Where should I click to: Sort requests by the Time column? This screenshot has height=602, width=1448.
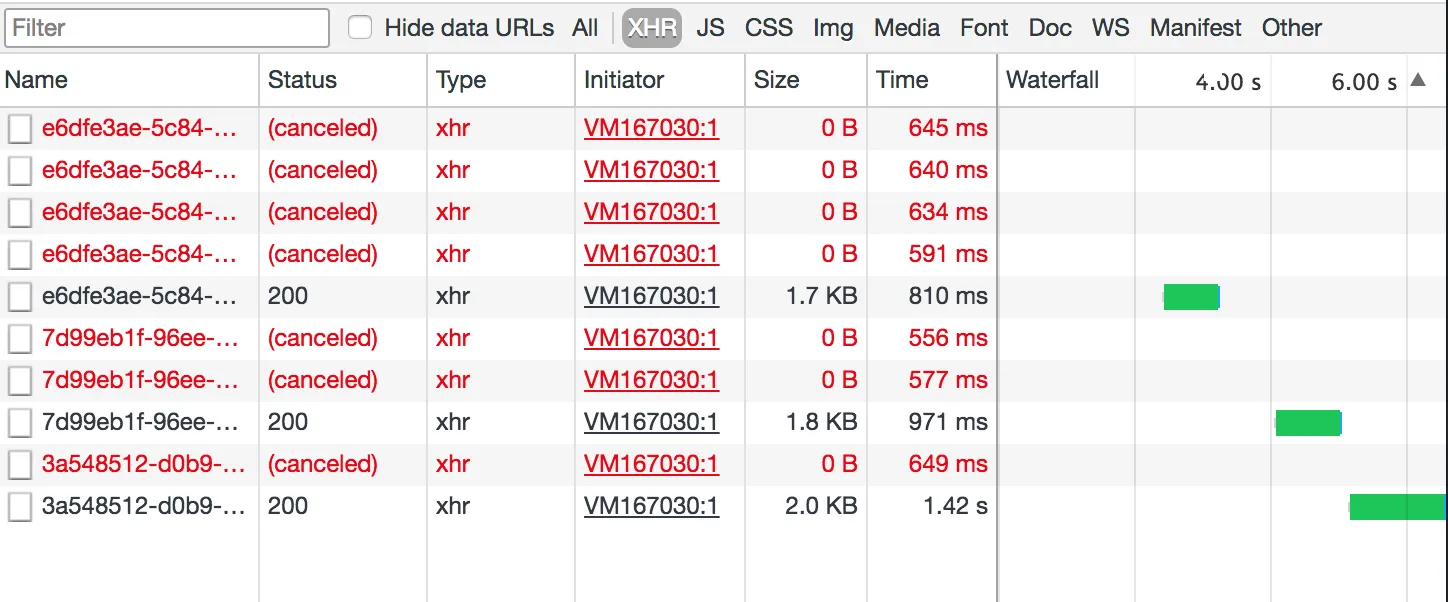[x=903, y=80]
